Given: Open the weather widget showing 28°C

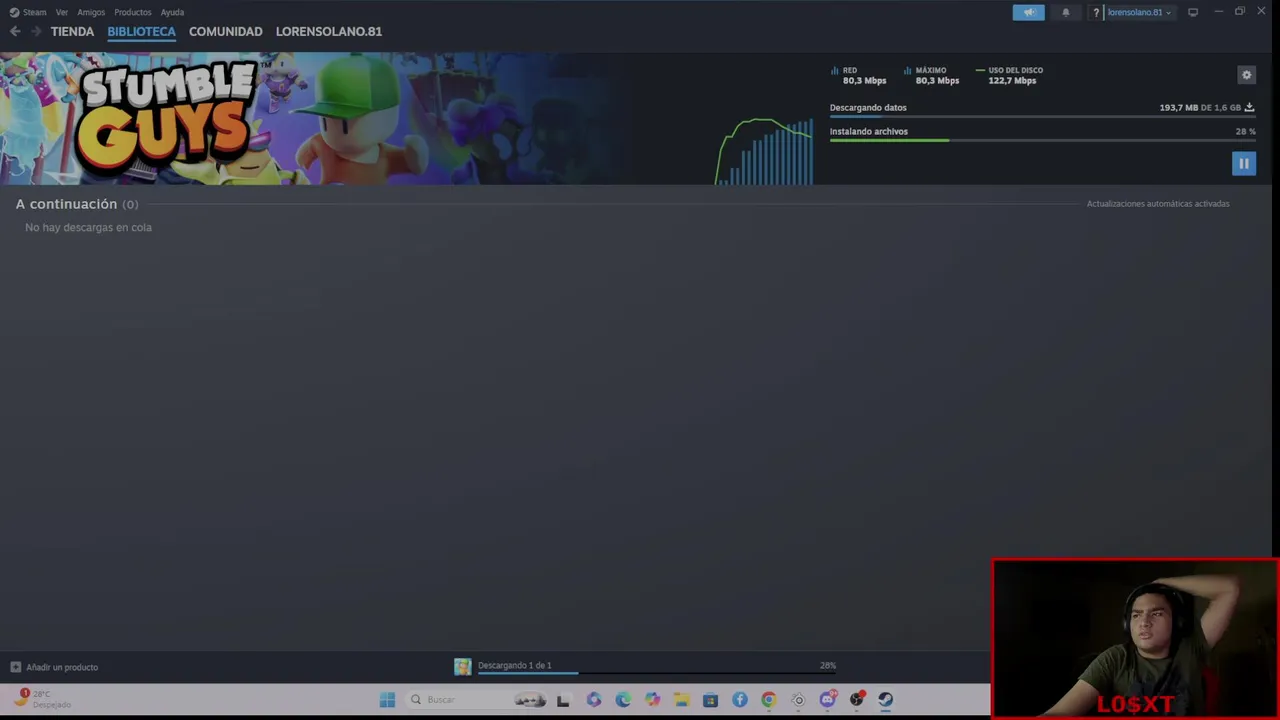Looking at the screenshot, I should [42, 699].
